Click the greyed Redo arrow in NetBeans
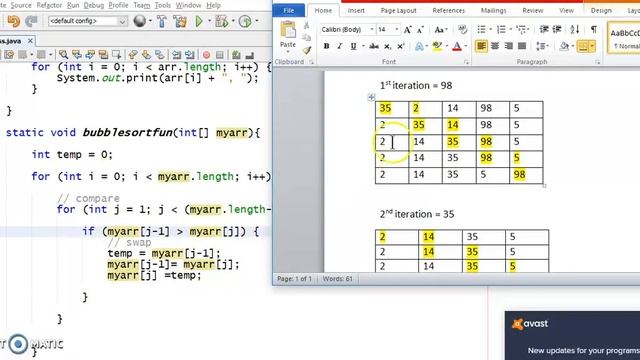This screenshot has width=640, height=360. (31, 21)
